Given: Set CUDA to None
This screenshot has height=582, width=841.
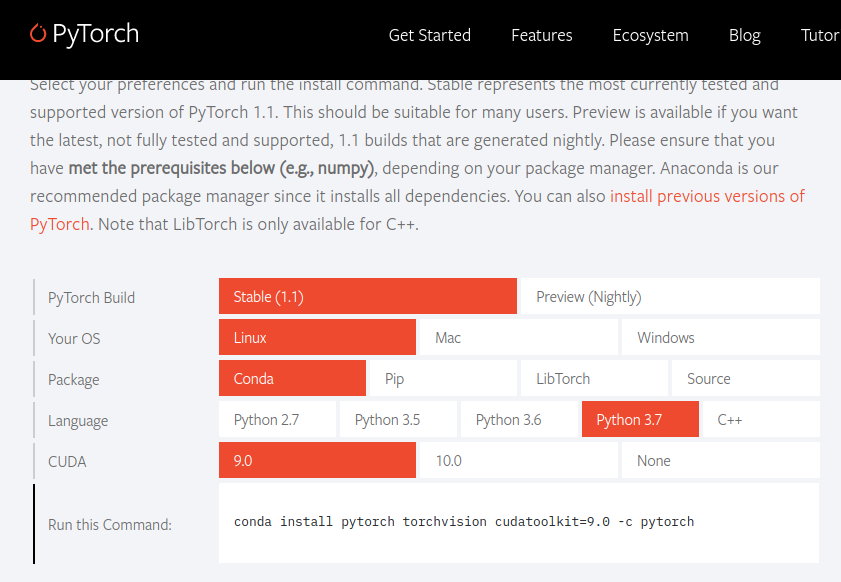Looking at the screenshot, I should (720, 460).
